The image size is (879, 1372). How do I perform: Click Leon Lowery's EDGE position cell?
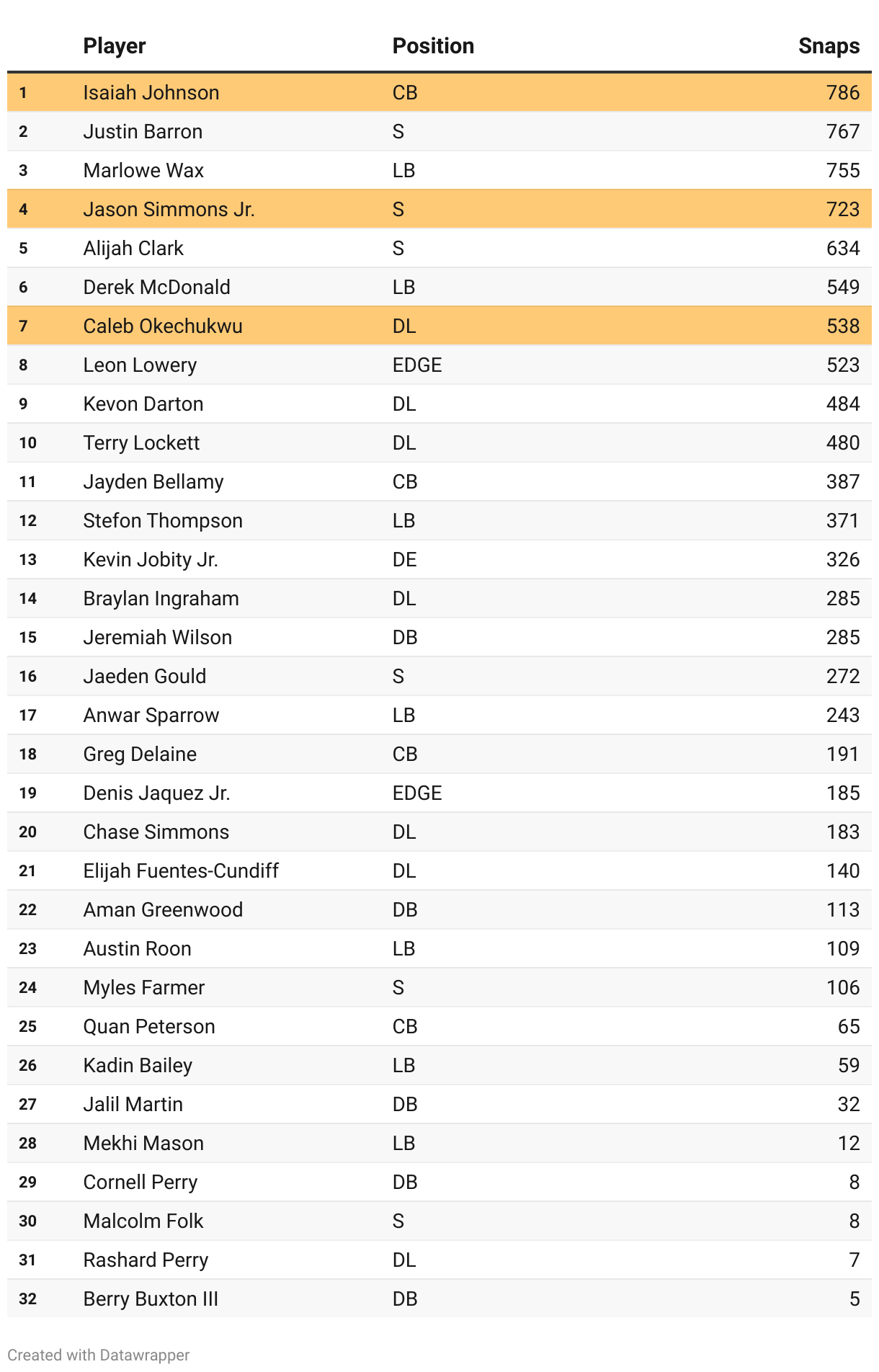pos(417,365)
